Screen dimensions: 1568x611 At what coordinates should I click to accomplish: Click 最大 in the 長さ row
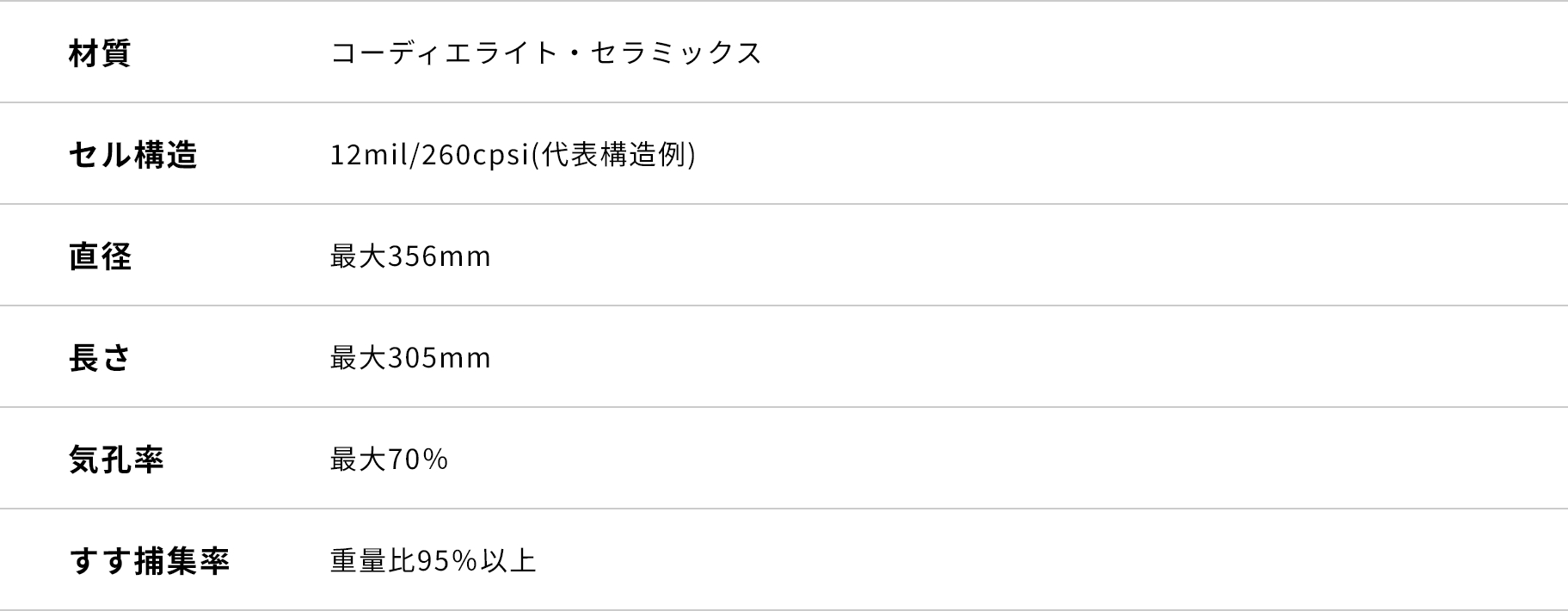358,358
